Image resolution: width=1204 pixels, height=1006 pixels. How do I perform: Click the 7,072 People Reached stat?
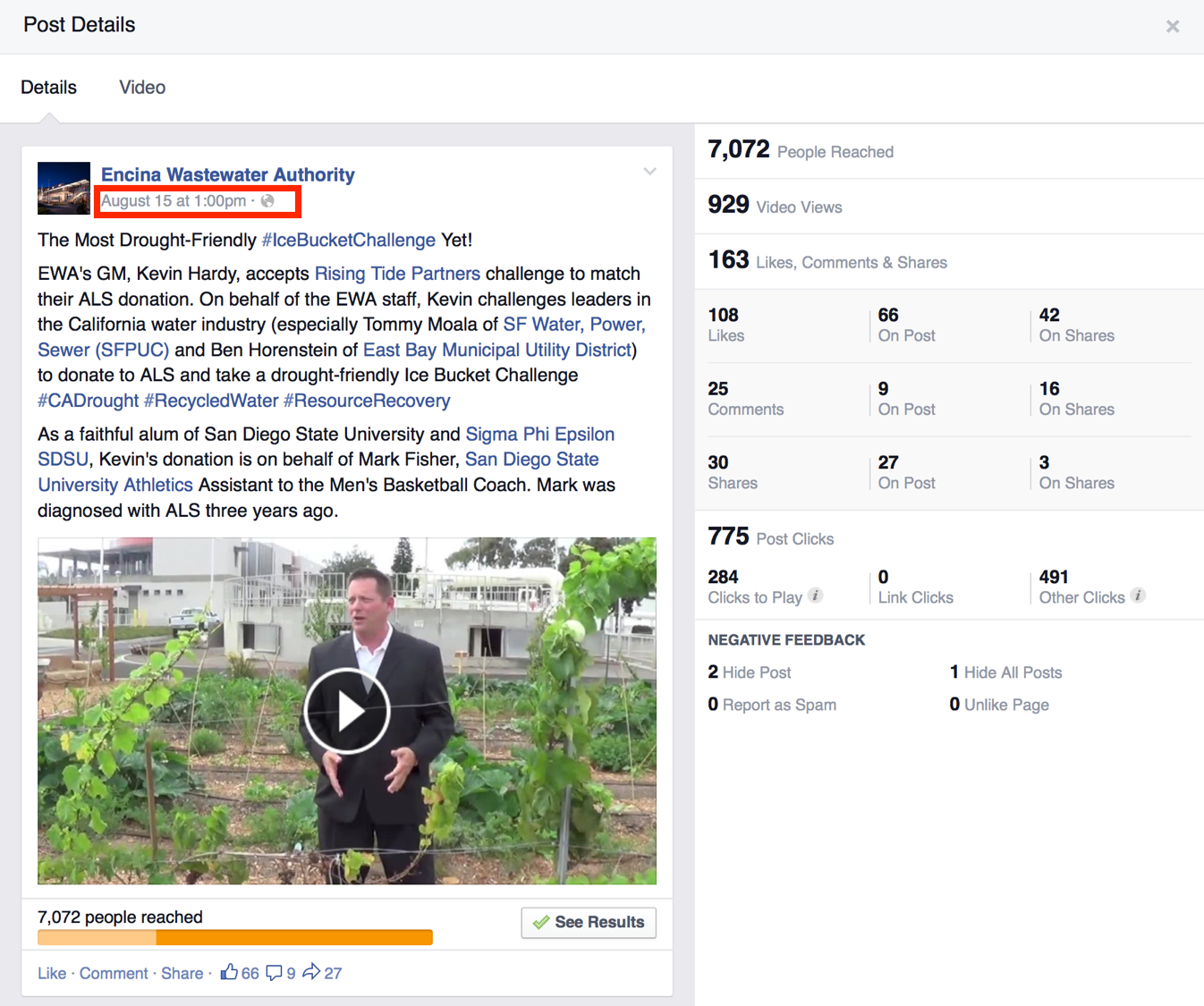point(801,150)
